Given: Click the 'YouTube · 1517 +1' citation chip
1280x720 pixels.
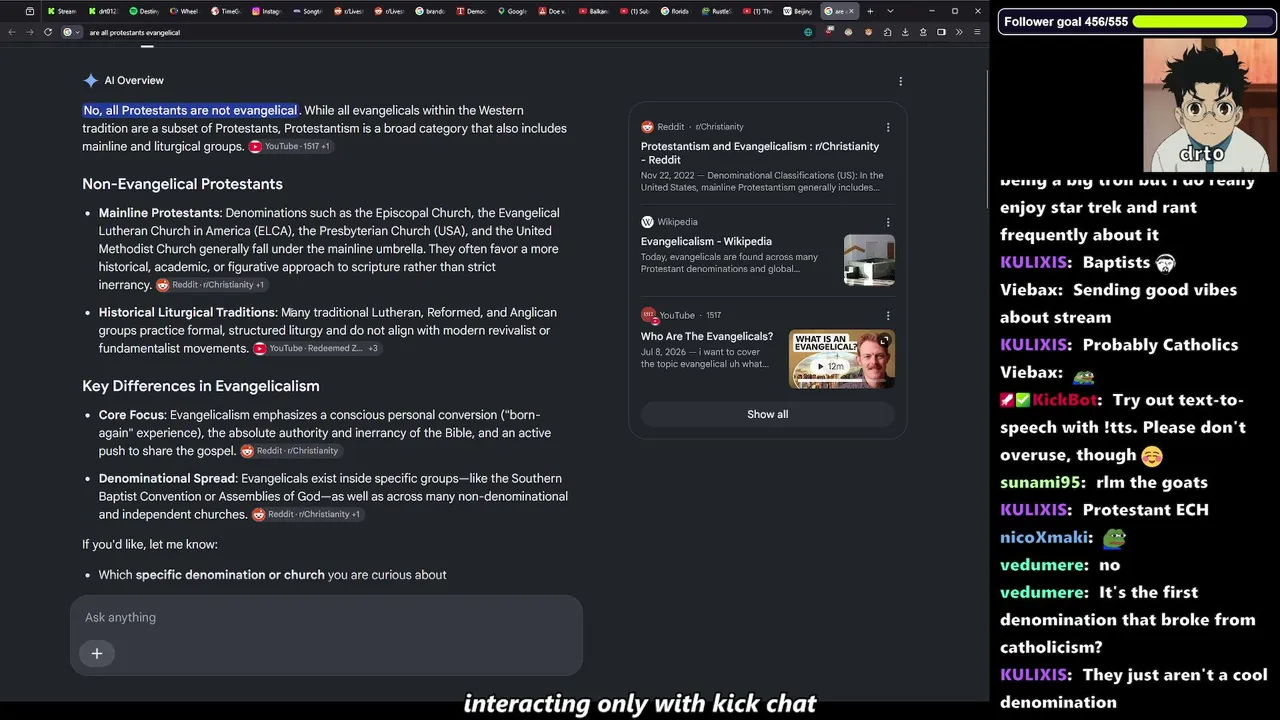Looking at the screenshot, I should point(290,146).
